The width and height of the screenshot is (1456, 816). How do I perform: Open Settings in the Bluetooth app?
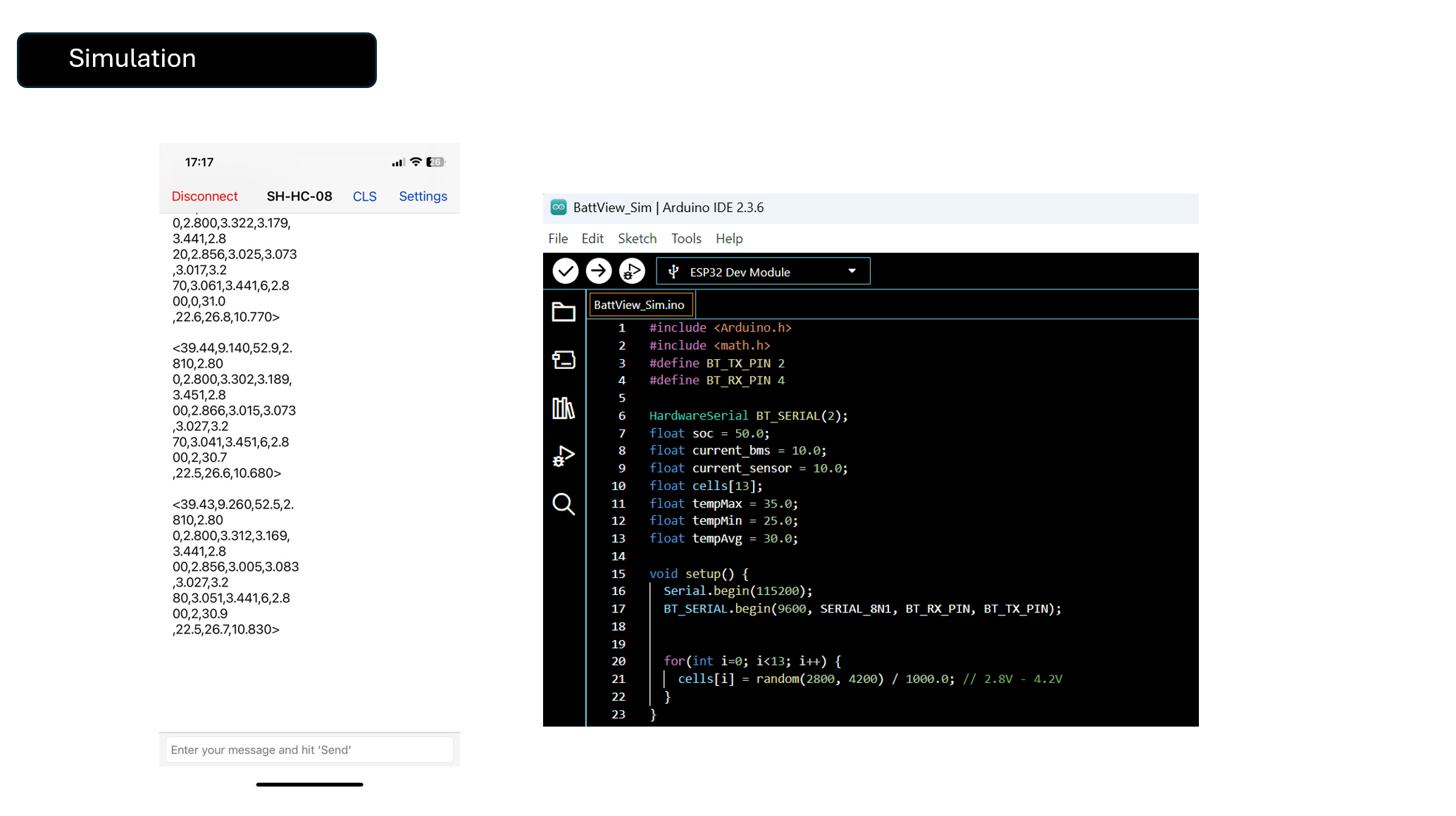click(x=423, y=196)
